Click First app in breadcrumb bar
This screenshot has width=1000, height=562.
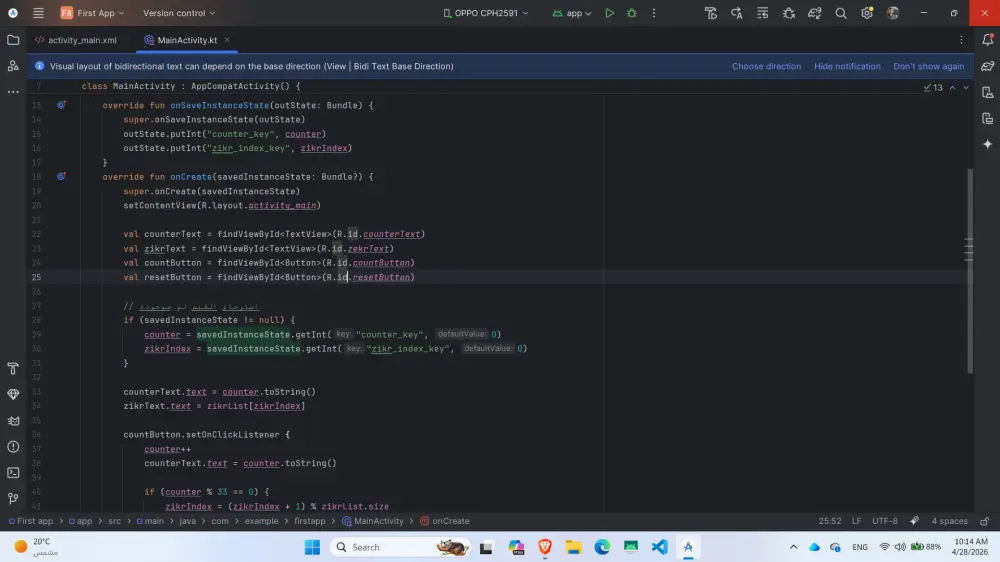point(31,521)
